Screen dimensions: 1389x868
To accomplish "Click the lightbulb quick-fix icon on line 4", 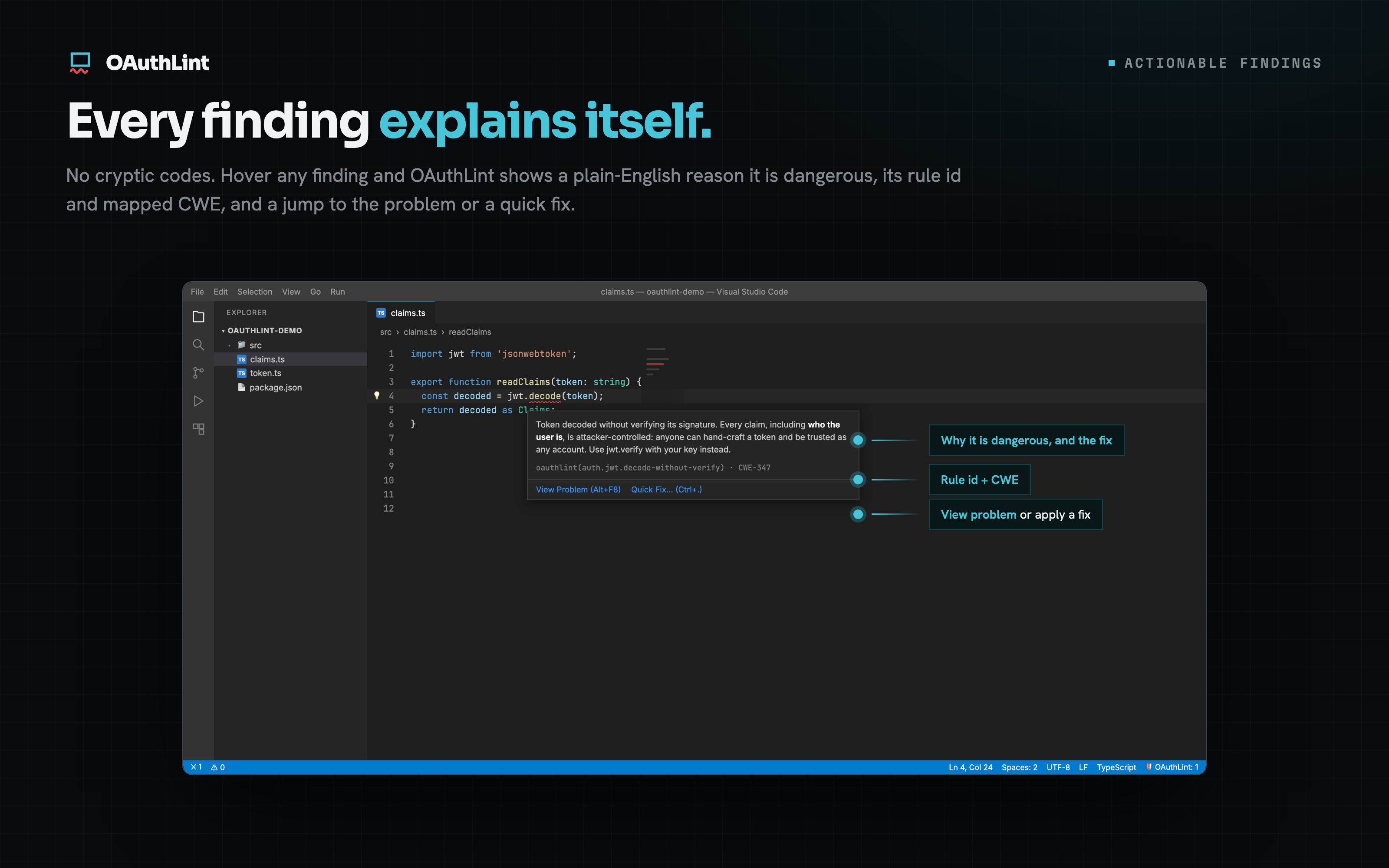I will pos(377,395).
